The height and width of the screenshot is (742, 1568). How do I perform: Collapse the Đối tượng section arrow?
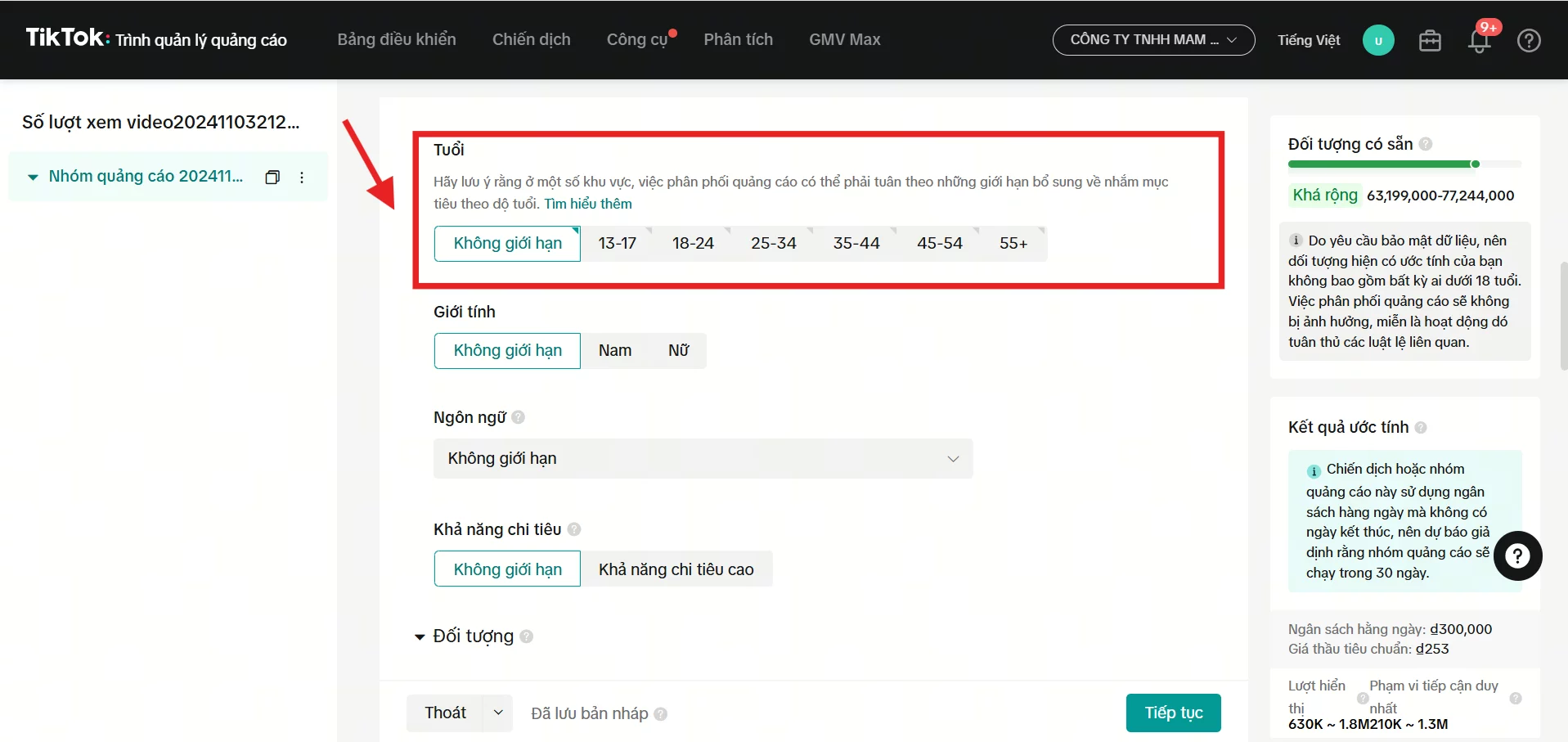tap(420, 636)
